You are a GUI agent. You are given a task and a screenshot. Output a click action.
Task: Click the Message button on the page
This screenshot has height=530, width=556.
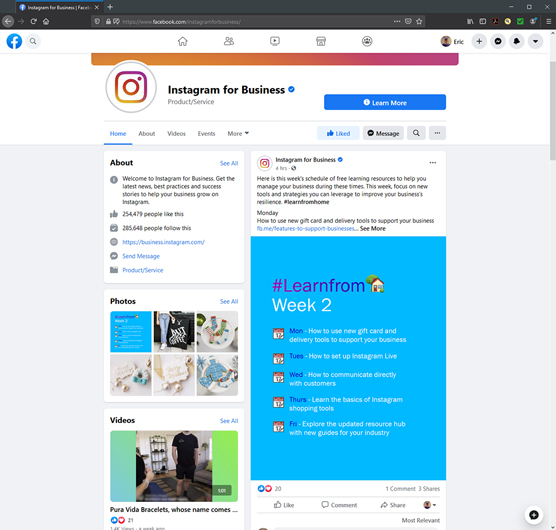383,133
